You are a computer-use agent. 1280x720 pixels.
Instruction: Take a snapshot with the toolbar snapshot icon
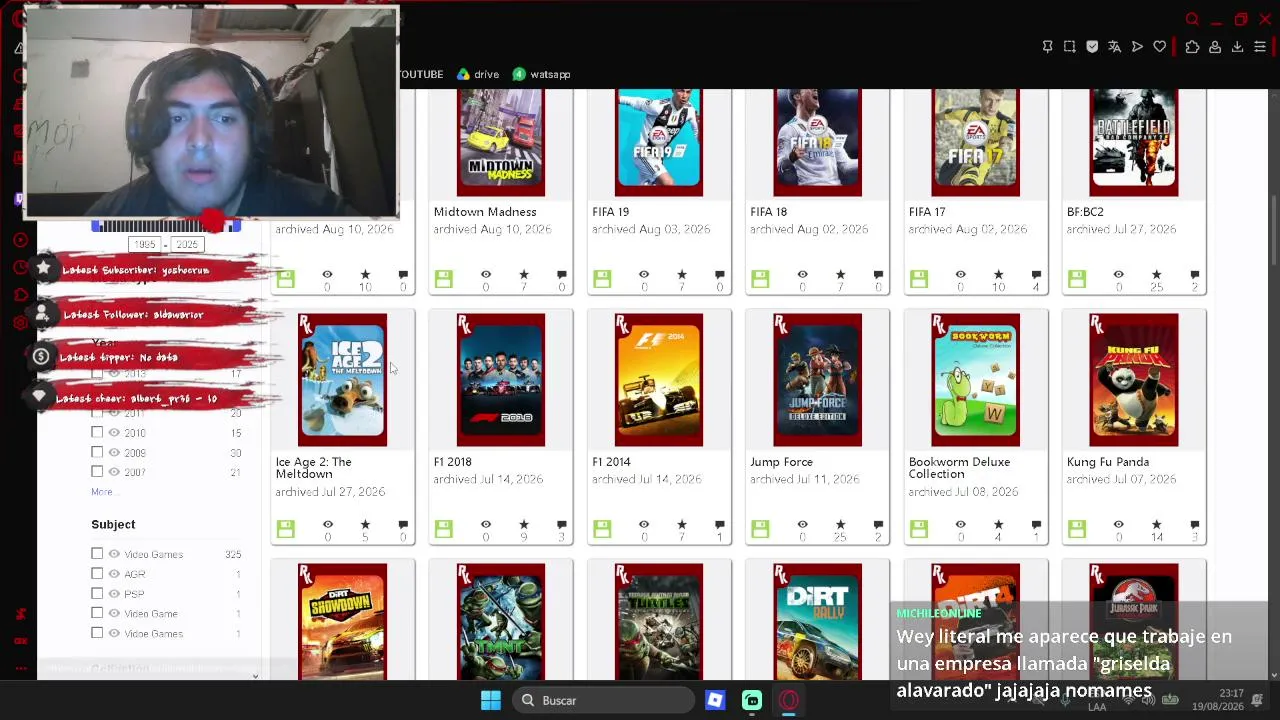pyautogui.click(x=1070, y=47)
